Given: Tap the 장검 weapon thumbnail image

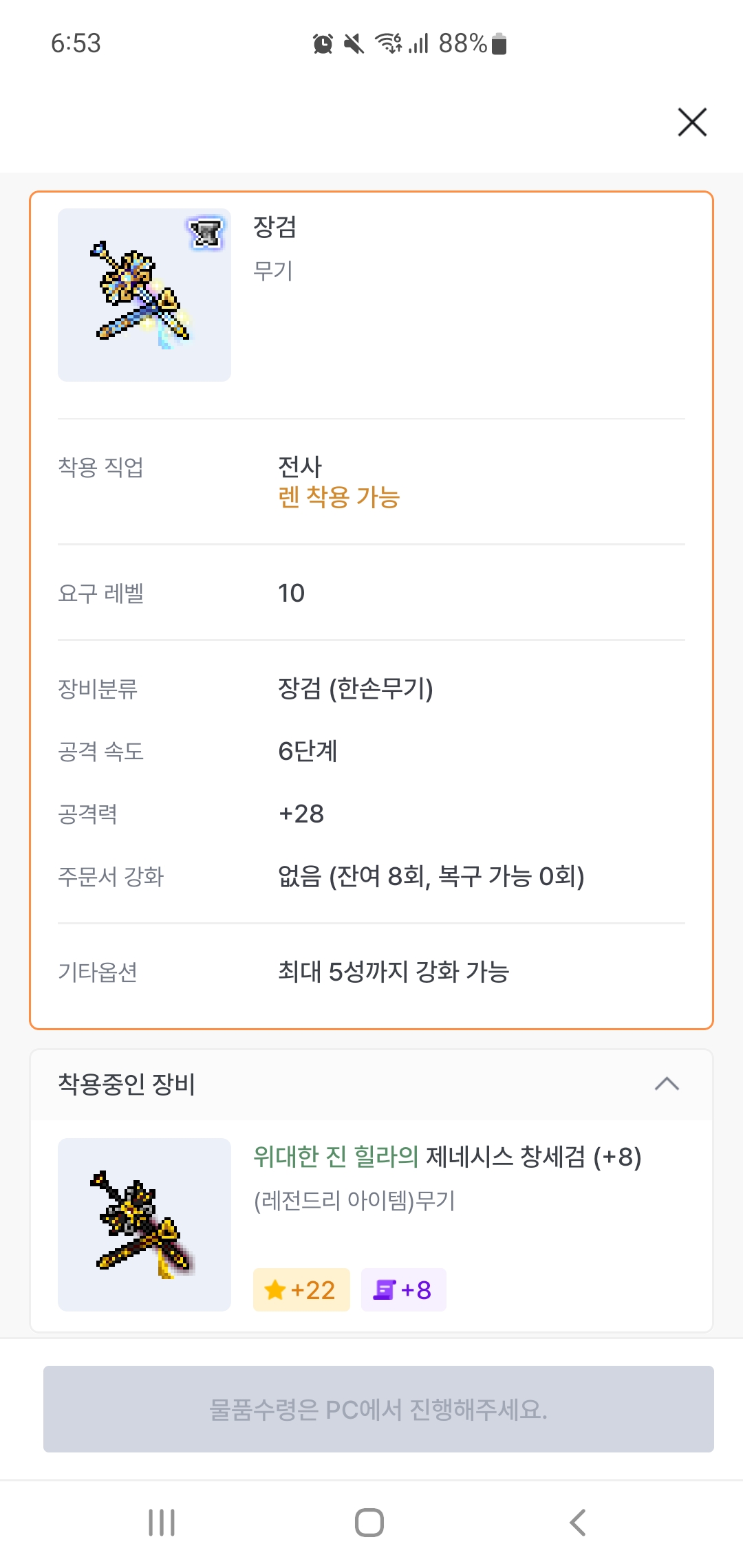Looking at the screenshot, I should click(144, 296).
